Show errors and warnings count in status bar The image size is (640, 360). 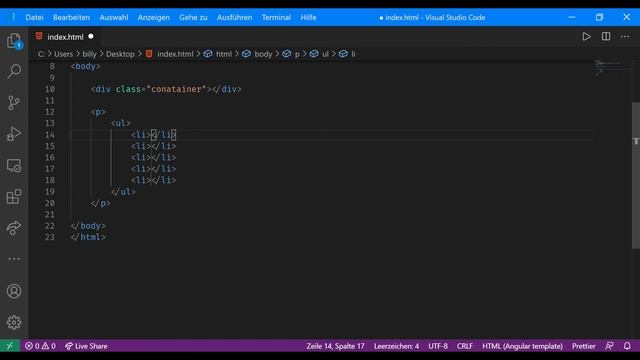pos(40,346)
